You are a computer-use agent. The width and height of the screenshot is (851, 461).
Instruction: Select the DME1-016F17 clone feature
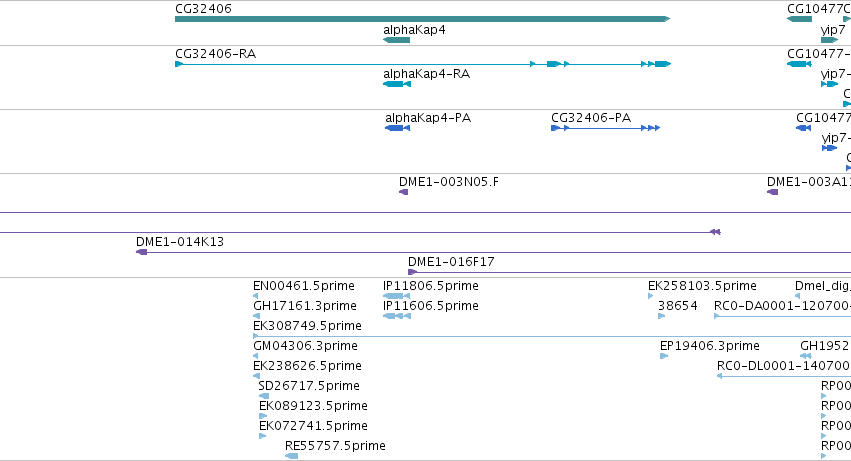click(630, 272)
